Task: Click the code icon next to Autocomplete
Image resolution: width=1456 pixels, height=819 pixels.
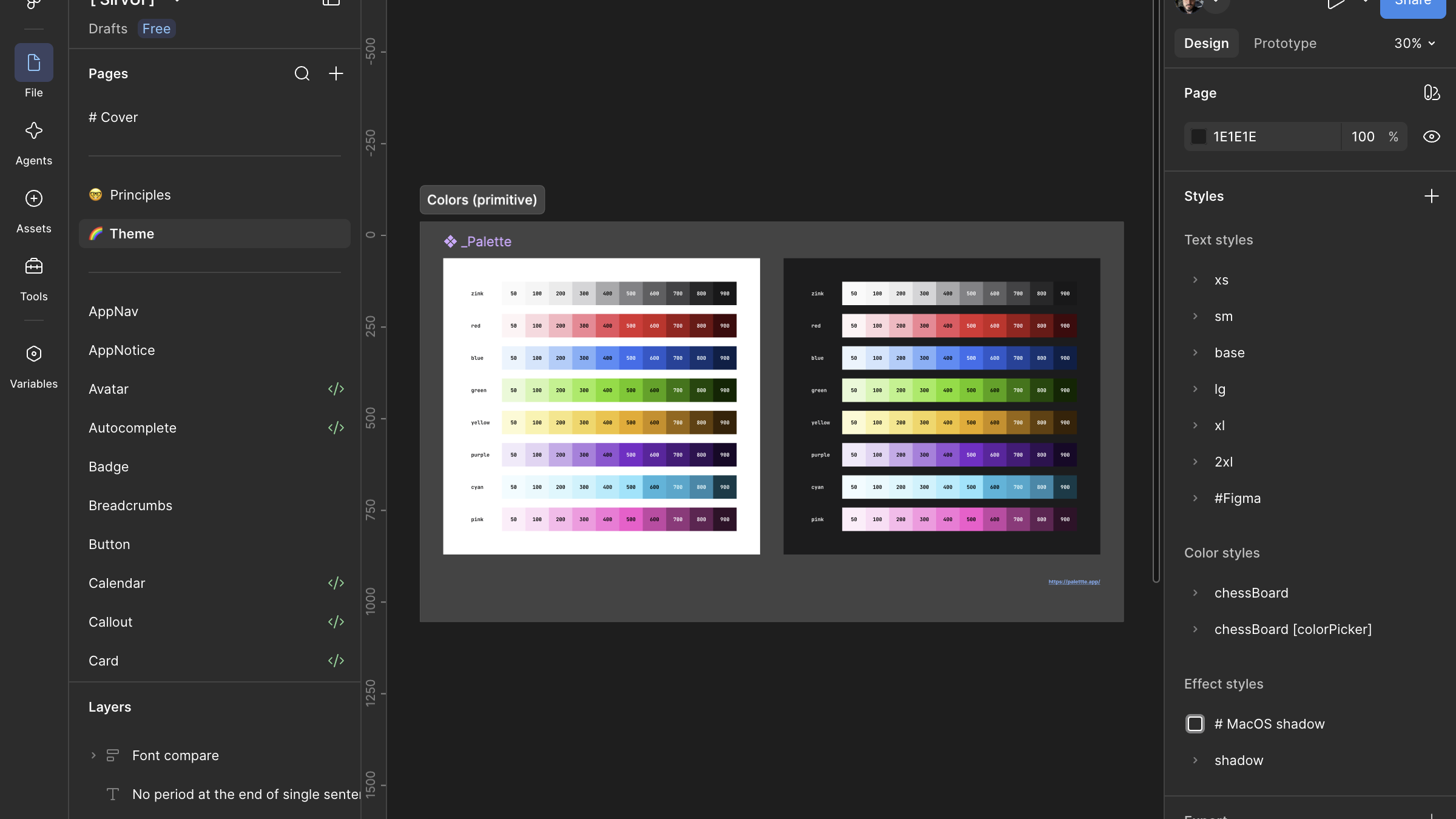Action: (x=336, y=428)
